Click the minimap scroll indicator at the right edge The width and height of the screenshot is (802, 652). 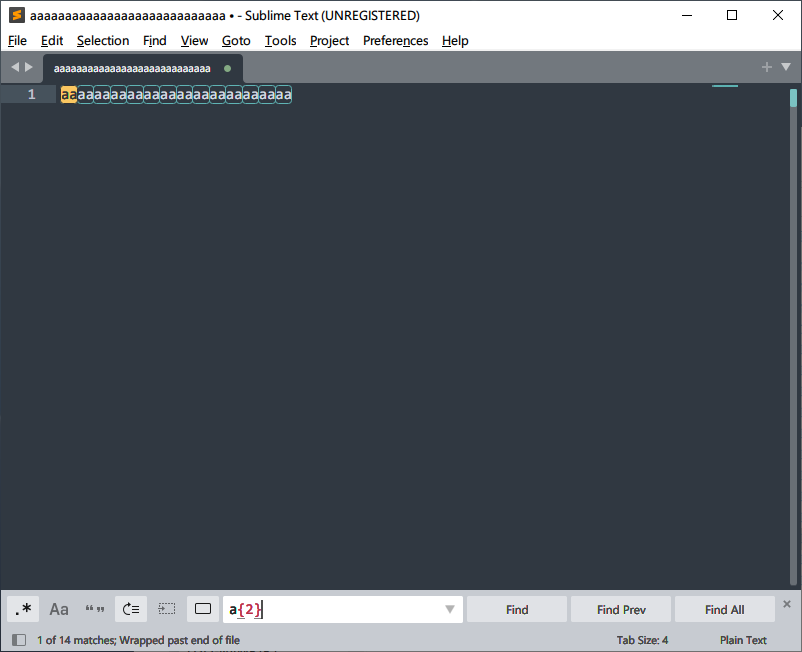point(795,100)
